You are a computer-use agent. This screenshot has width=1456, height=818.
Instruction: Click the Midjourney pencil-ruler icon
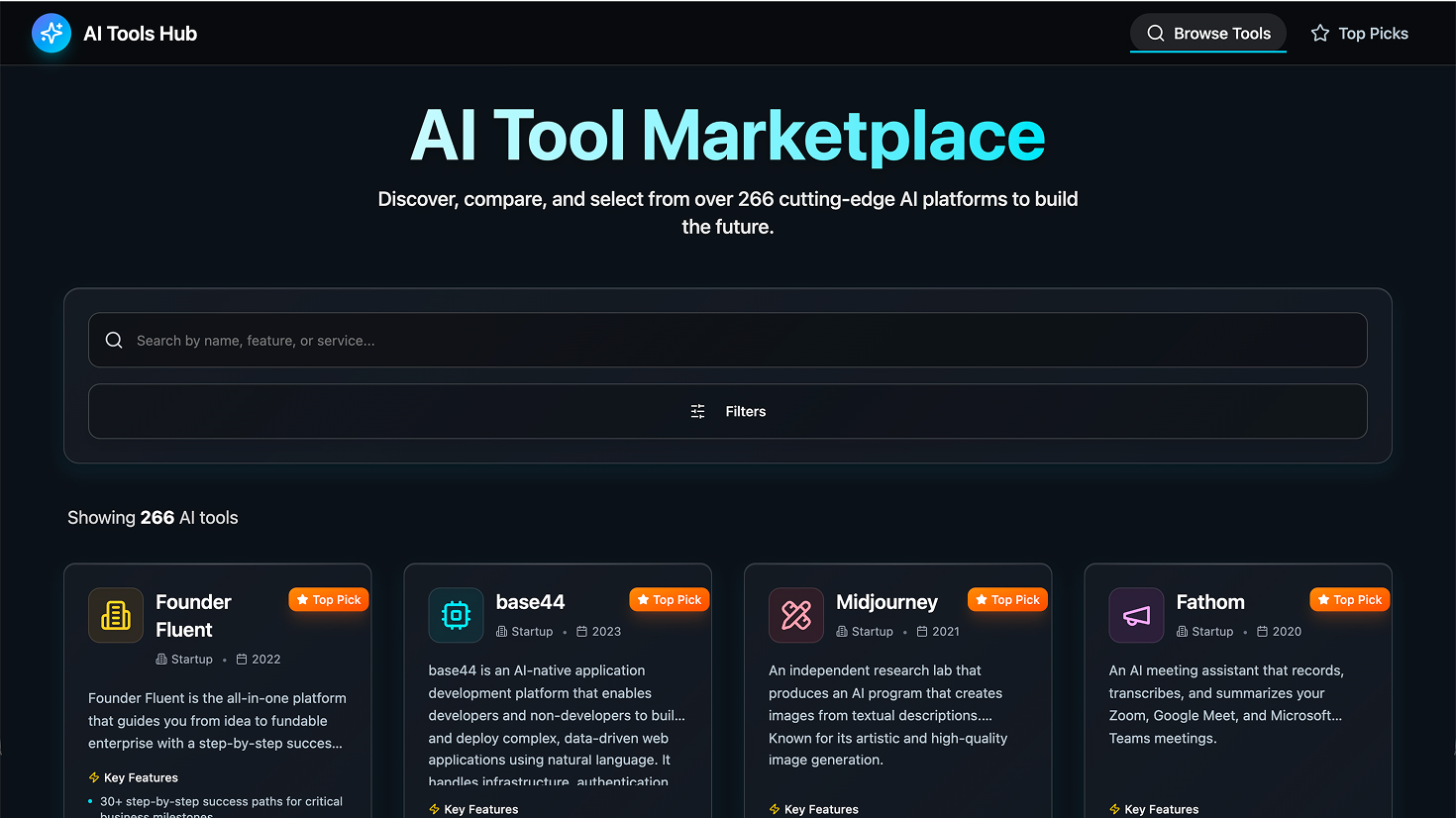796,615
